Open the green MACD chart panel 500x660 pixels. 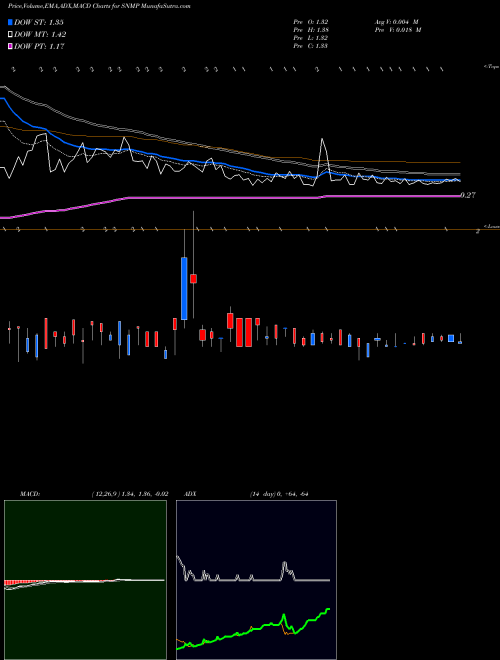click(85, 580)
